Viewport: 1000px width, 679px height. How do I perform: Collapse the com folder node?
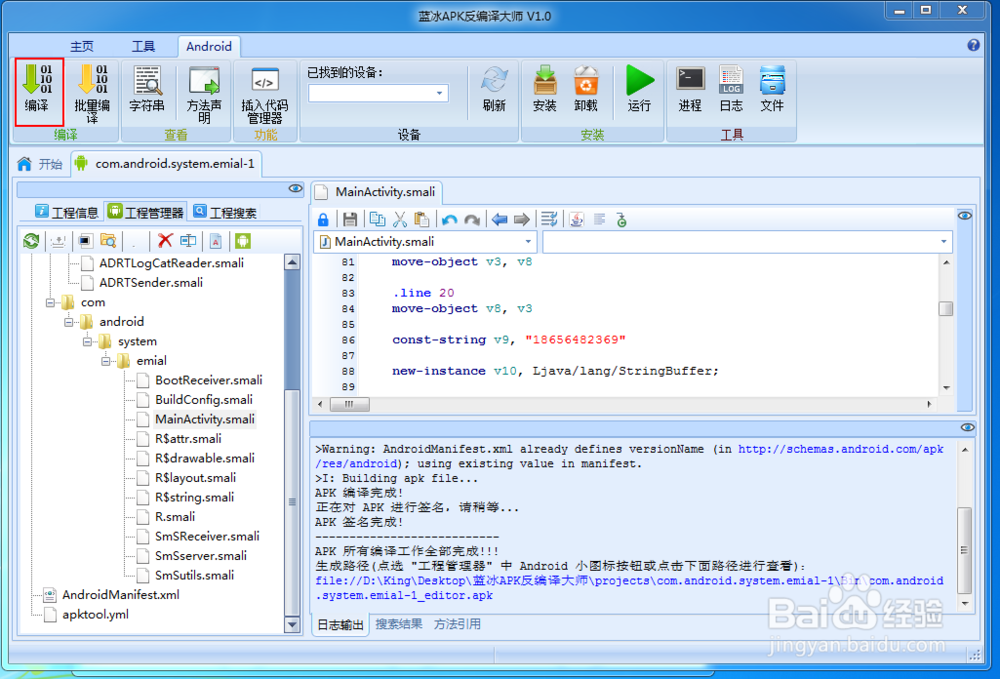point(50,302)
